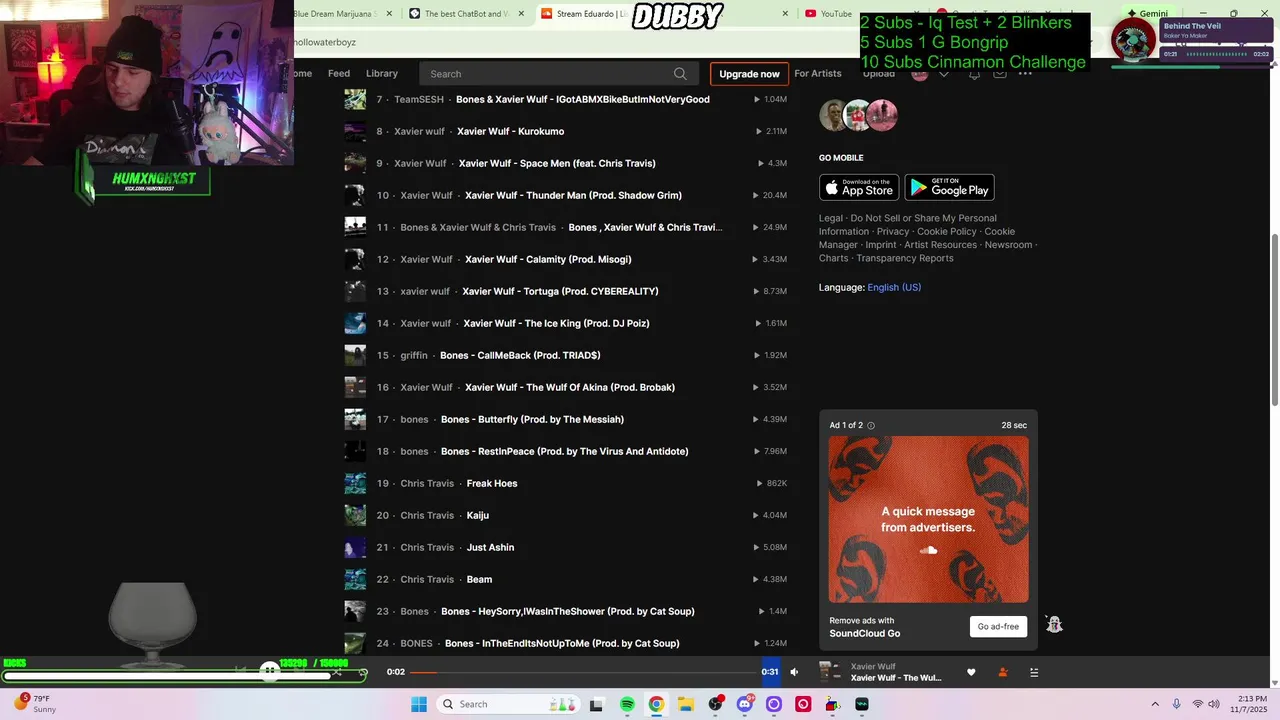Click the Upgrade now button
Screen dimensions: 1280x720
tap(749, 74)
